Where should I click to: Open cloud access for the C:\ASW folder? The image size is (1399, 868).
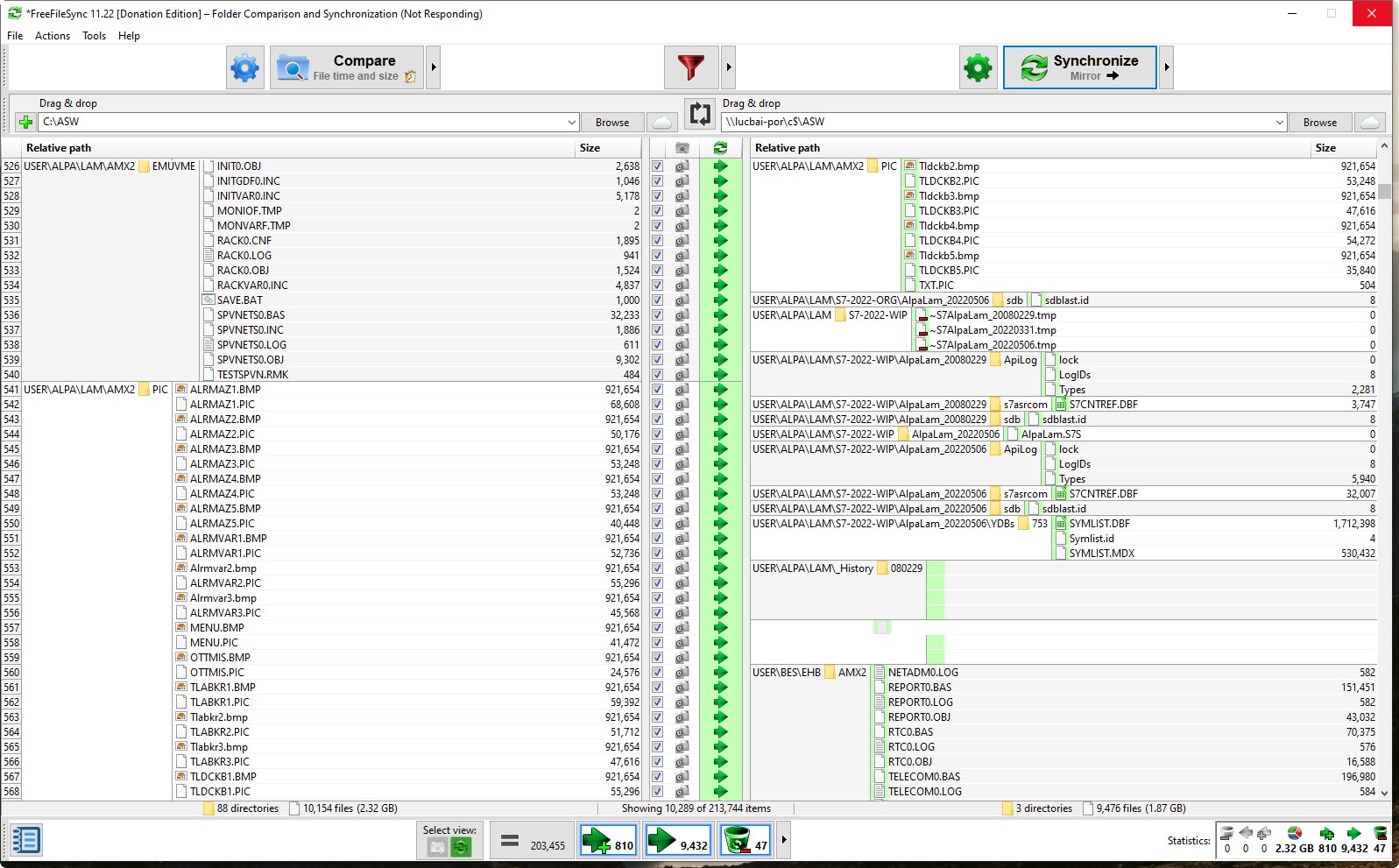click(663, 123)
